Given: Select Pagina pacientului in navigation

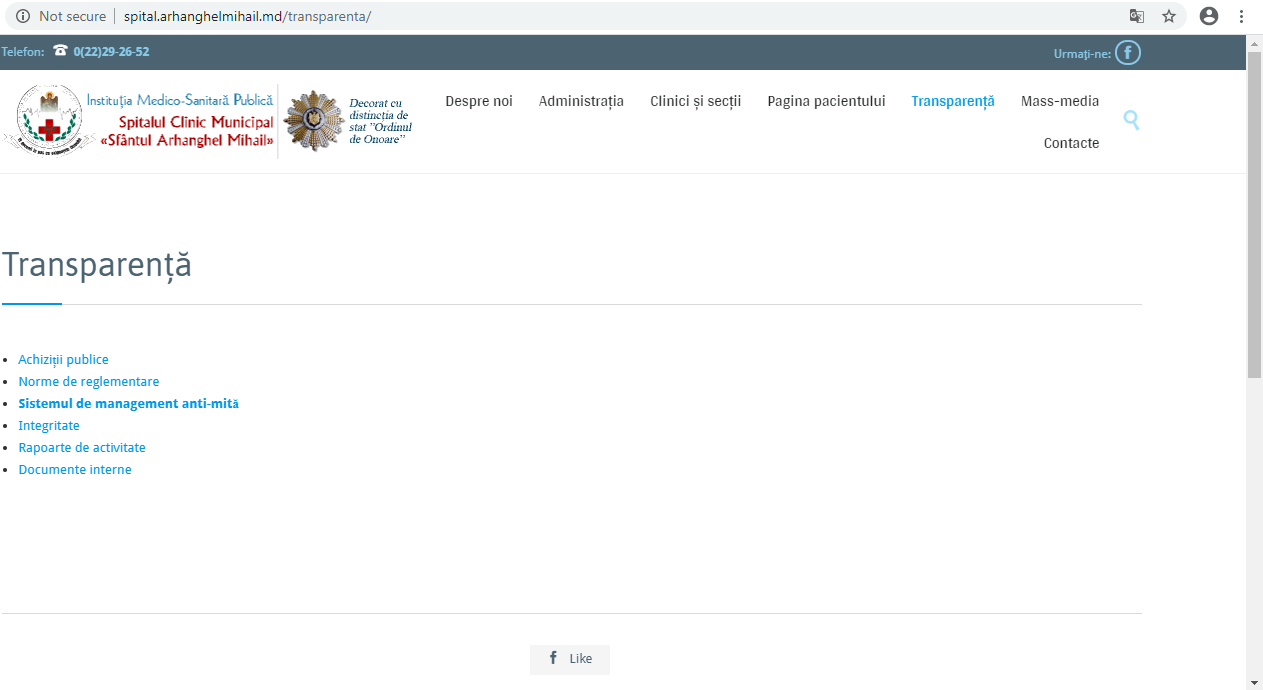Looking at the screenshot, I should (x=826, y=101).
